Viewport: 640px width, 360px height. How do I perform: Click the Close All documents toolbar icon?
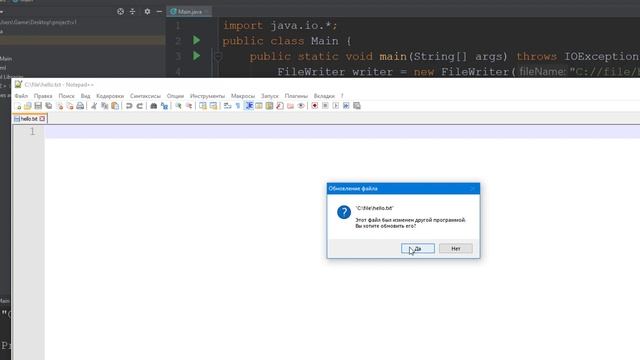coord(70,106)
